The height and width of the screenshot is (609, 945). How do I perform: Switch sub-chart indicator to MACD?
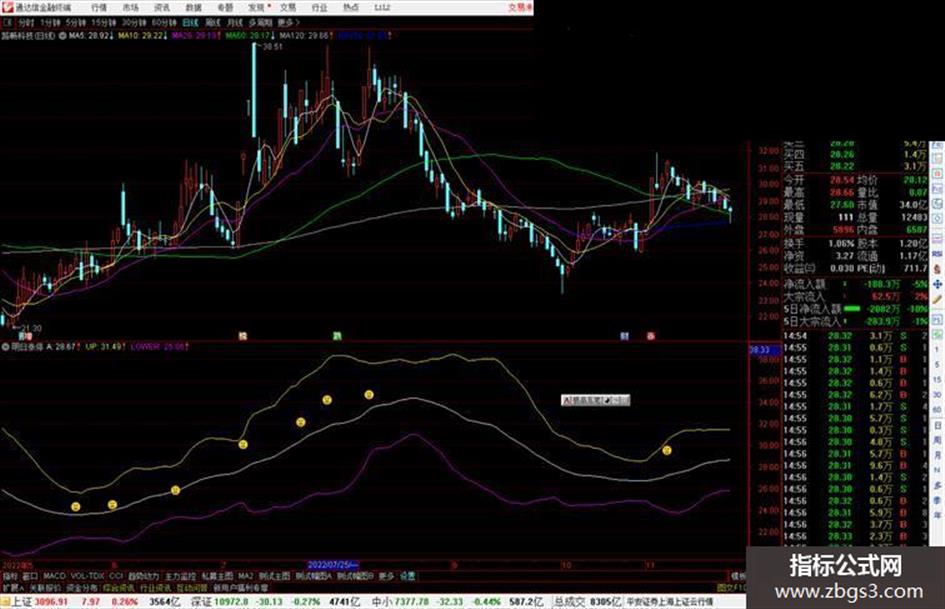coord(54,576)
